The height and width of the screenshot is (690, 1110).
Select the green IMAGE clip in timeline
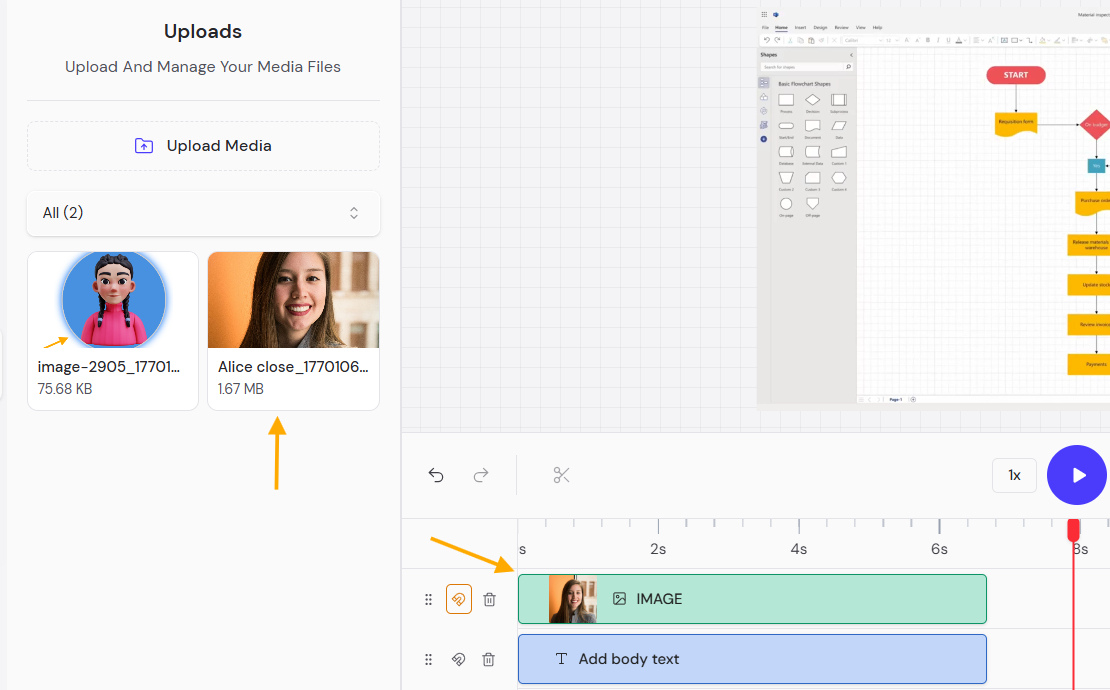[780, 599]
